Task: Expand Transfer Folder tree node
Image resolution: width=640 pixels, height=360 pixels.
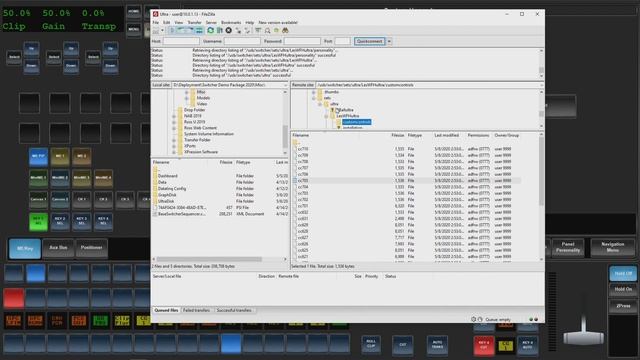Action: 174,140
